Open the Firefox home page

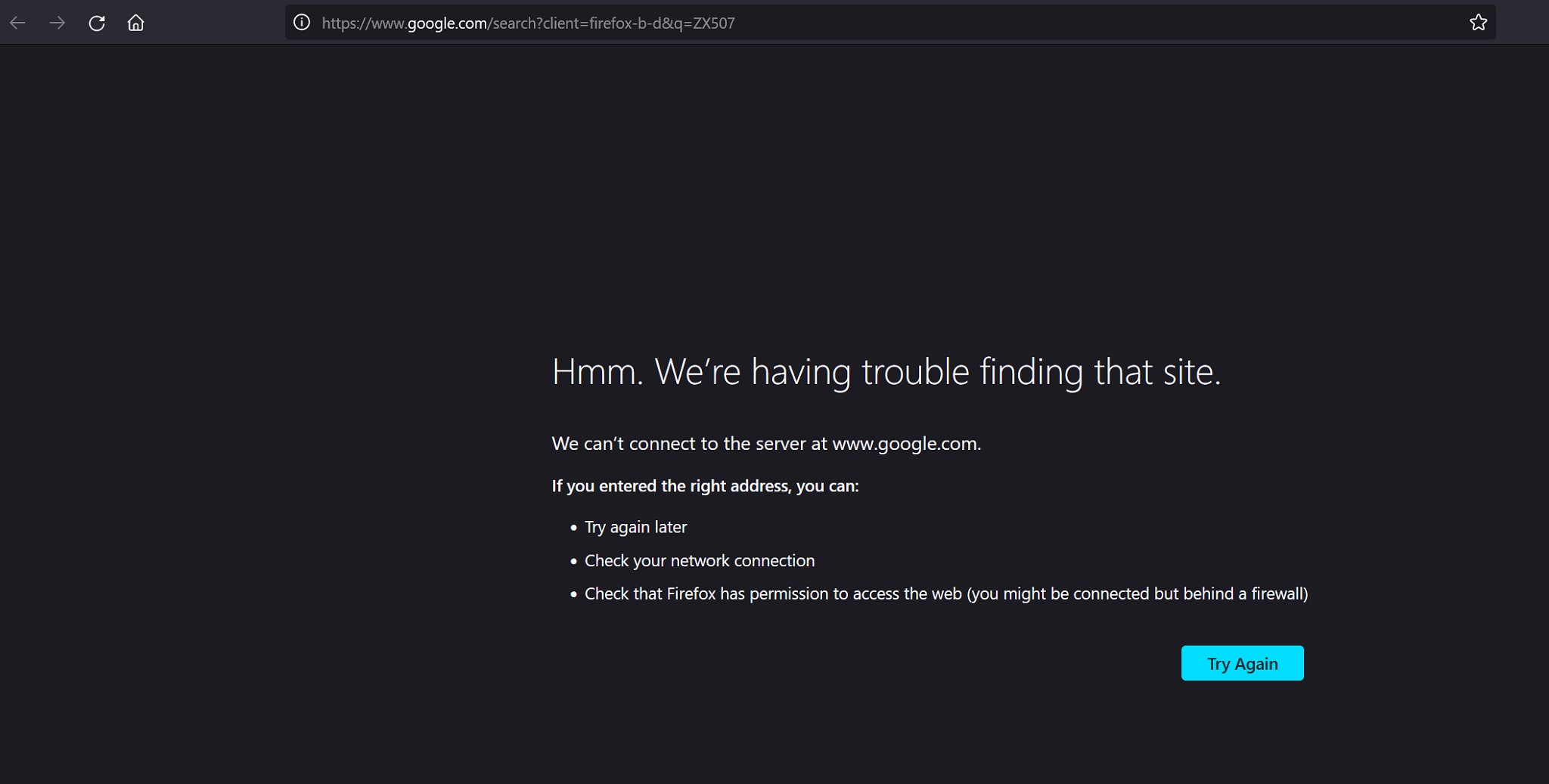[136, 23]
